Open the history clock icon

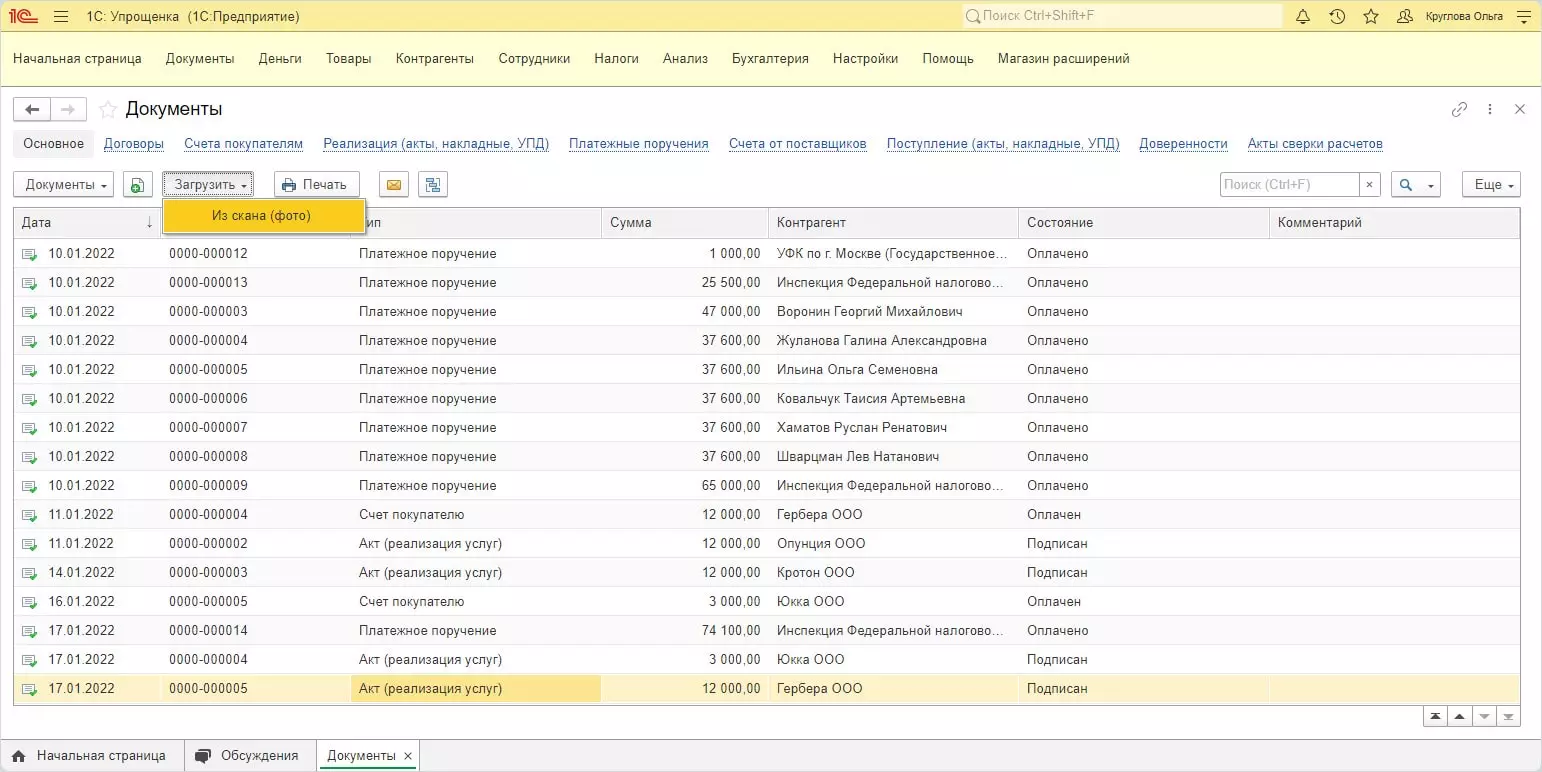[1337, 16]
